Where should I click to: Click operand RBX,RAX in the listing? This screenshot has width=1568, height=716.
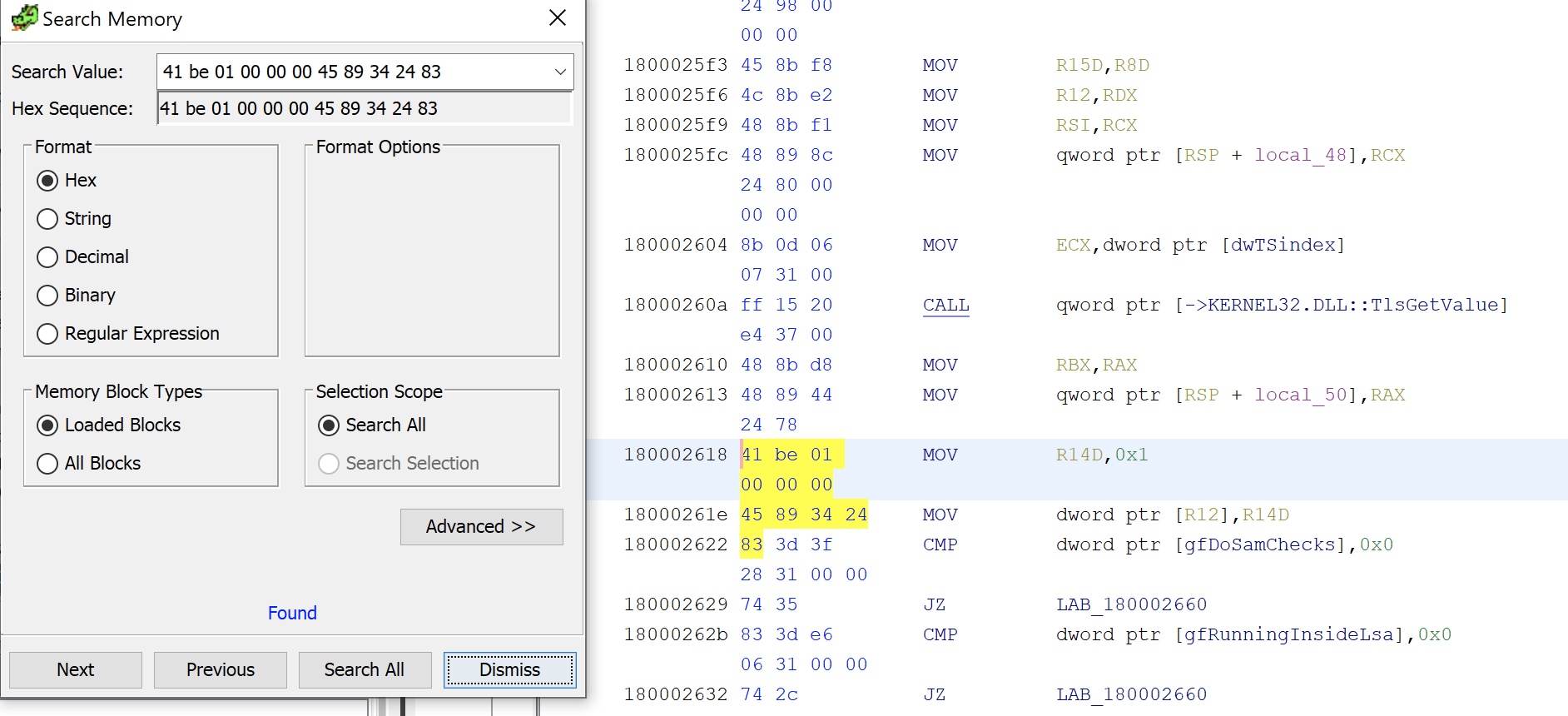click(x=1096, y=365)
